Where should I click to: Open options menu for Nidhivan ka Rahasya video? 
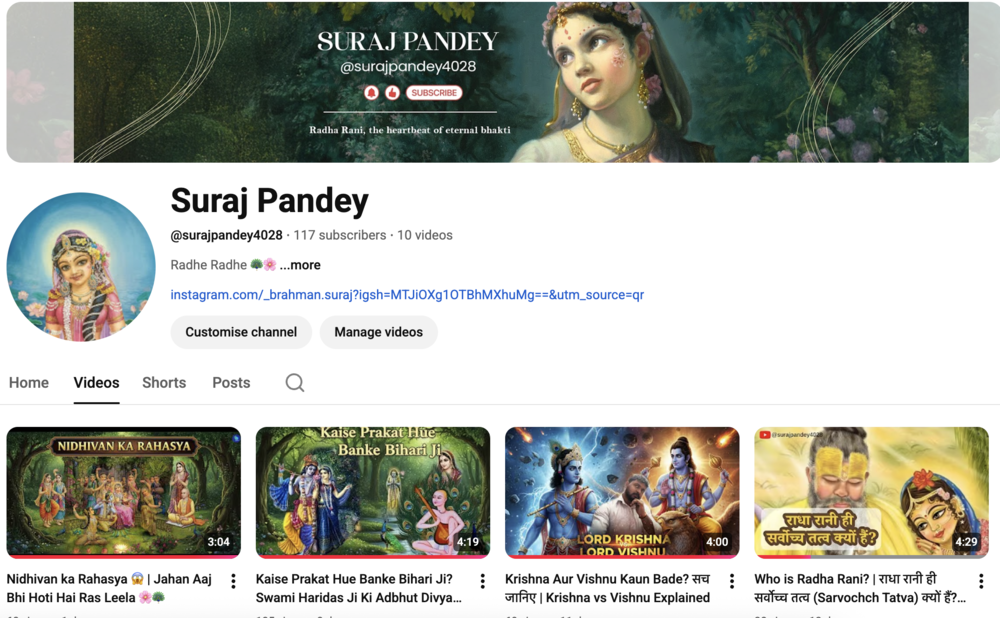233,581
